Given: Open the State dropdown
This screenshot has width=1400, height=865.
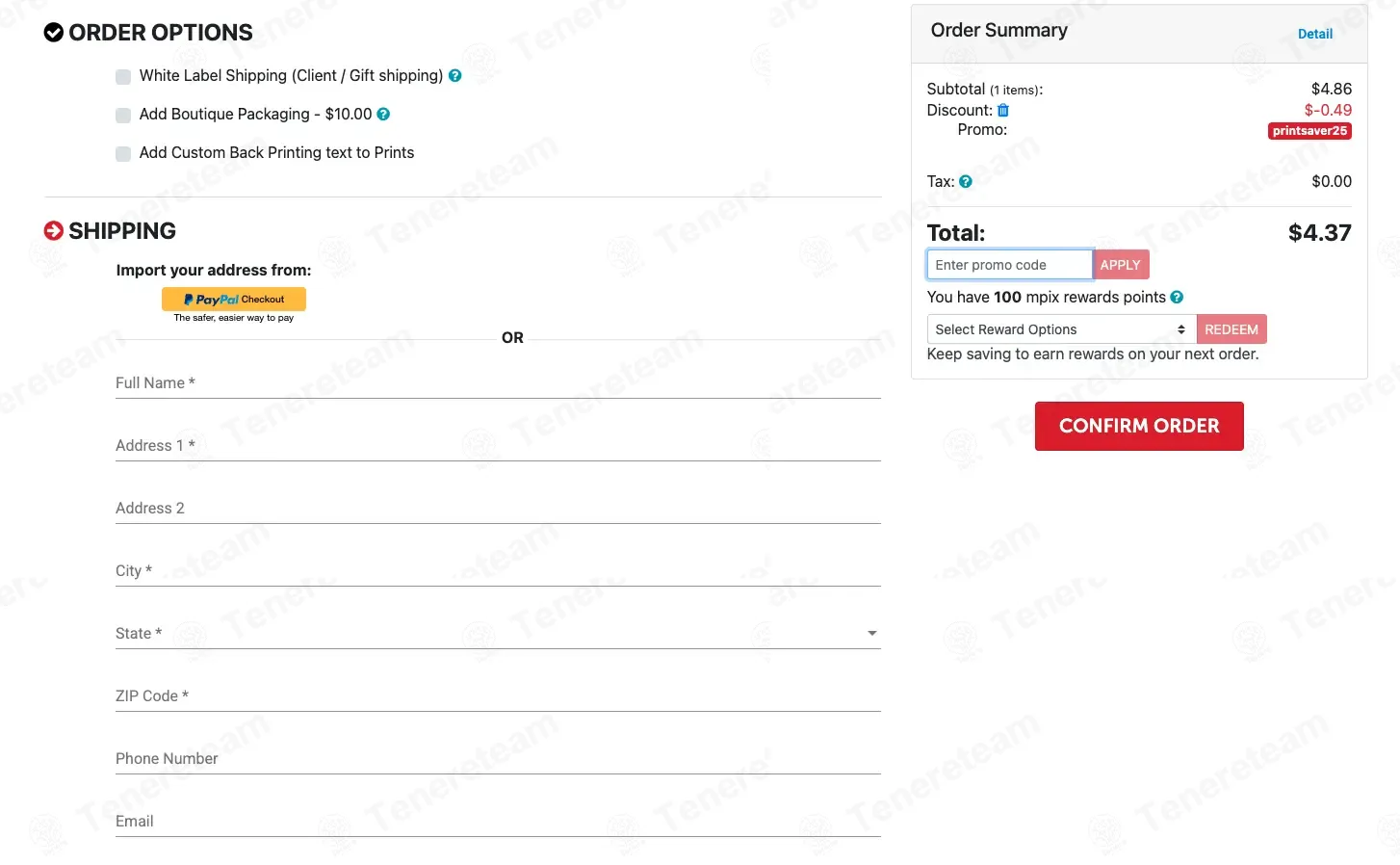Looking at the screenshot, I should click(x=497, y=633).
